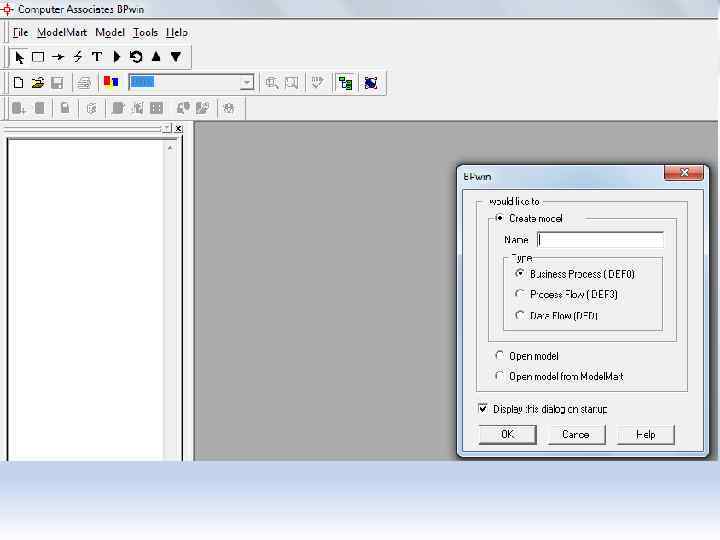The width and height of the screenshot is (720, 540).
Task: Open the File menu
Action: point(20,33)
